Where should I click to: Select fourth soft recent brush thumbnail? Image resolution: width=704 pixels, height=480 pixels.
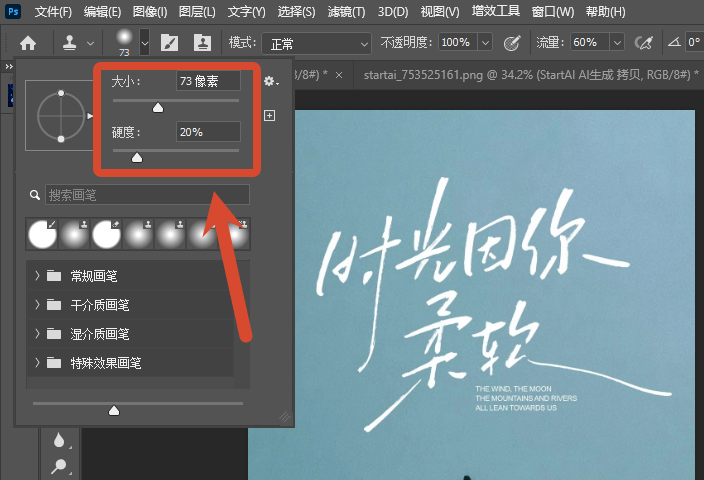[x=138, y=234]
